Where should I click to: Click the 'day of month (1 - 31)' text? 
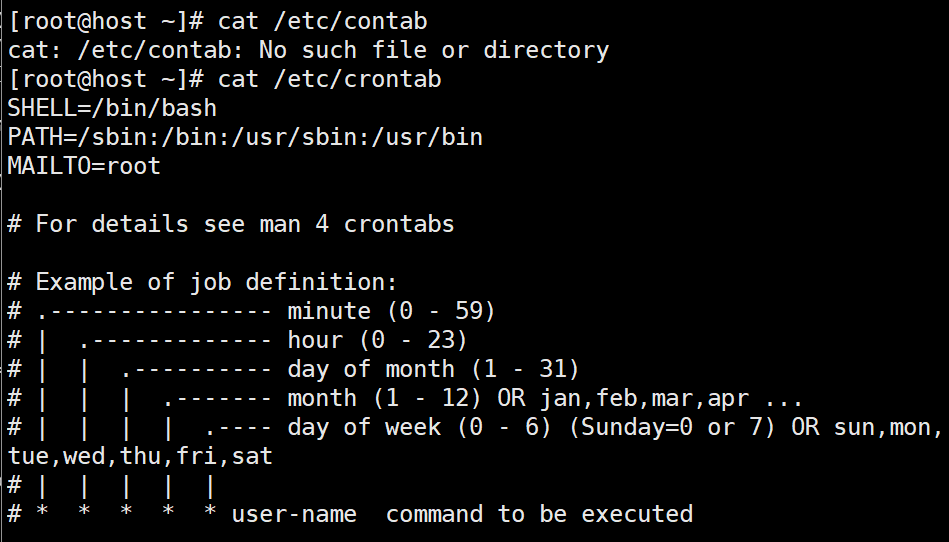coord(433,370)
